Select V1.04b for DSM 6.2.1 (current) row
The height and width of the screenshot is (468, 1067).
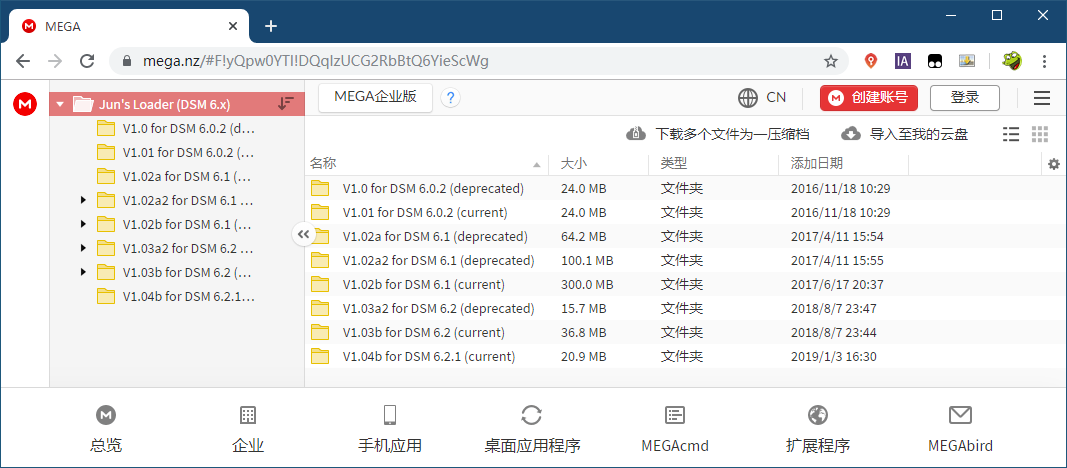pos(684,356)
